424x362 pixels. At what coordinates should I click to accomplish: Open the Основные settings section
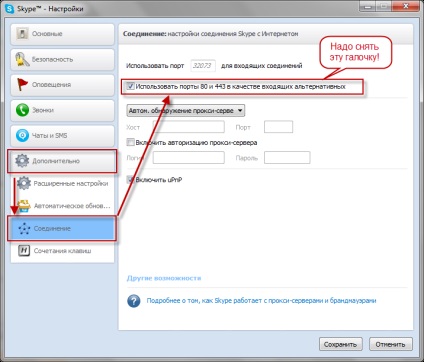[x=62, y=34]
